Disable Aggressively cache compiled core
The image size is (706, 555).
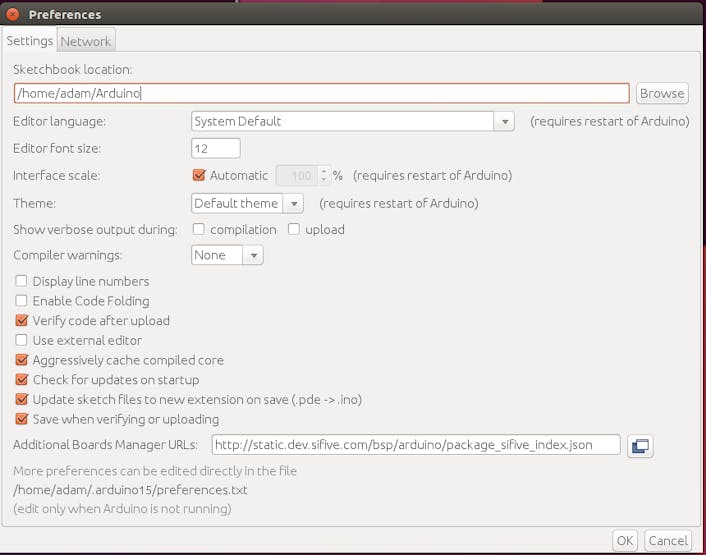pos(21,360)
